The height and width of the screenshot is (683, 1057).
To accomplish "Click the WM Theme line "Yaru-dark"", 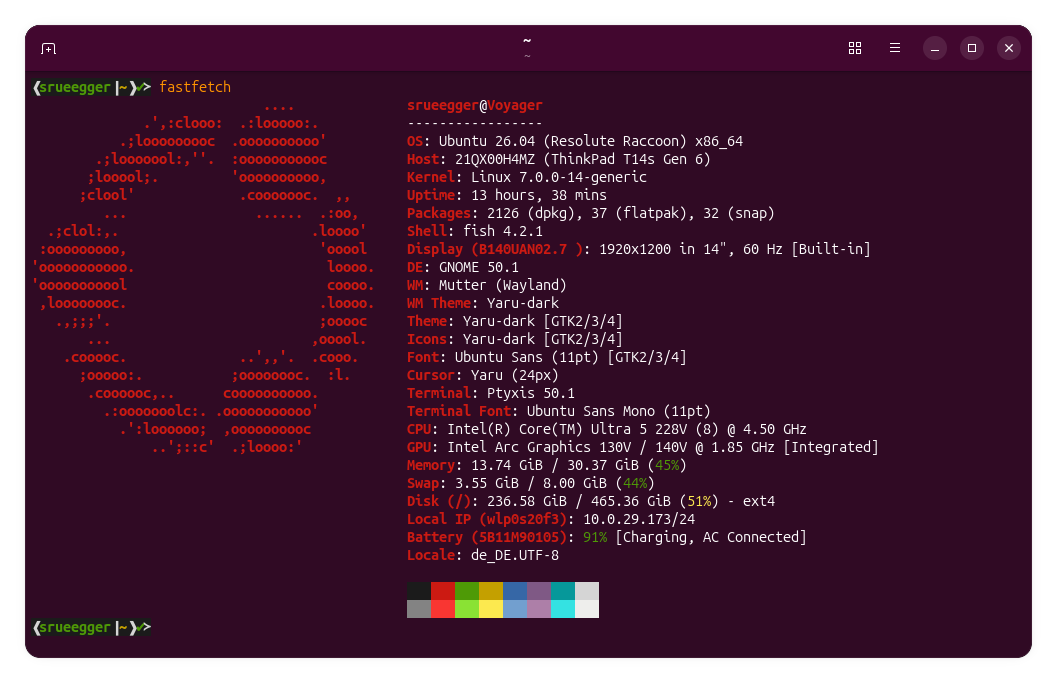I will click(x=522, y=303).
